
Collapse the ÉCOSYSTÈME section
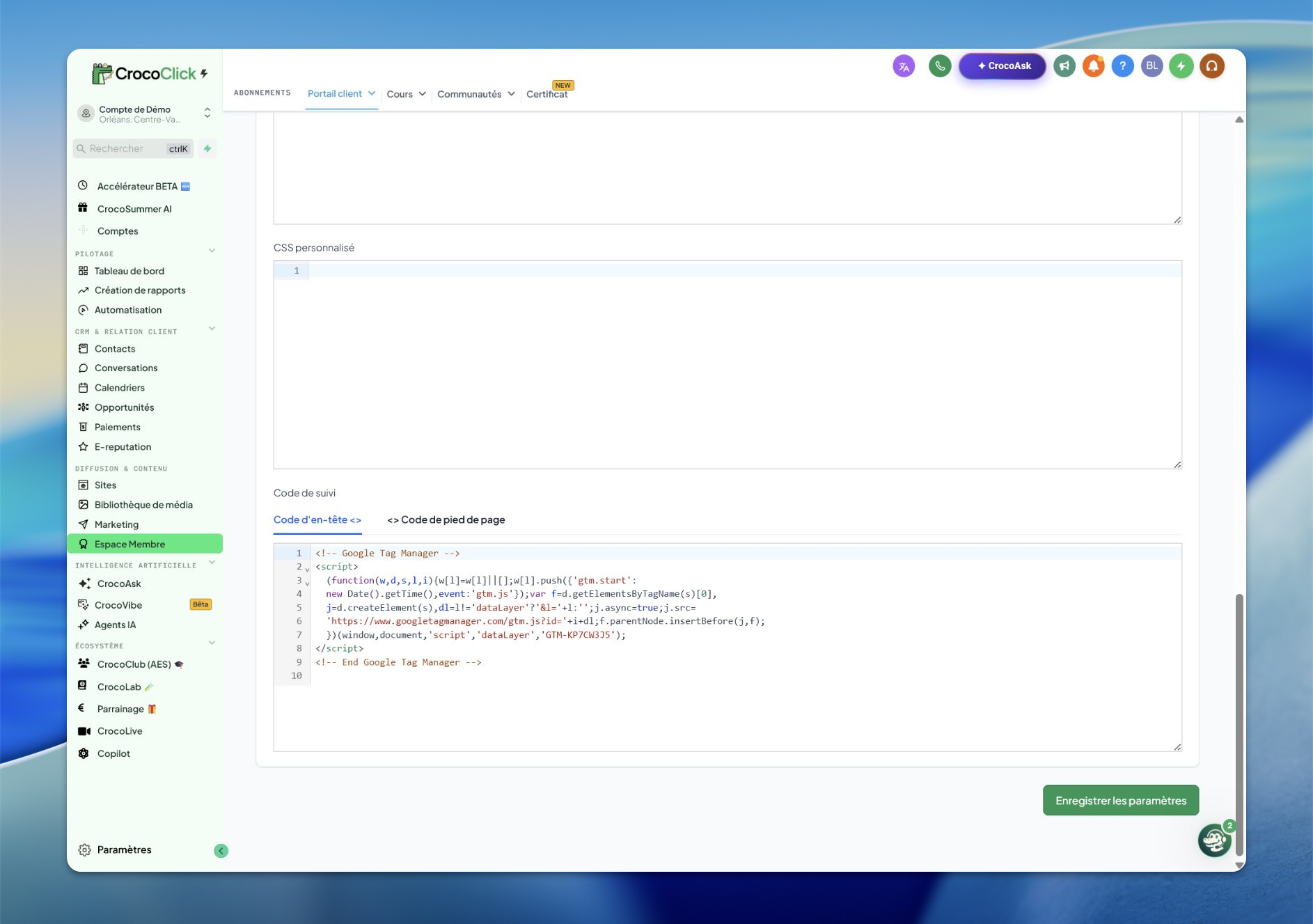tap(212, 643)
